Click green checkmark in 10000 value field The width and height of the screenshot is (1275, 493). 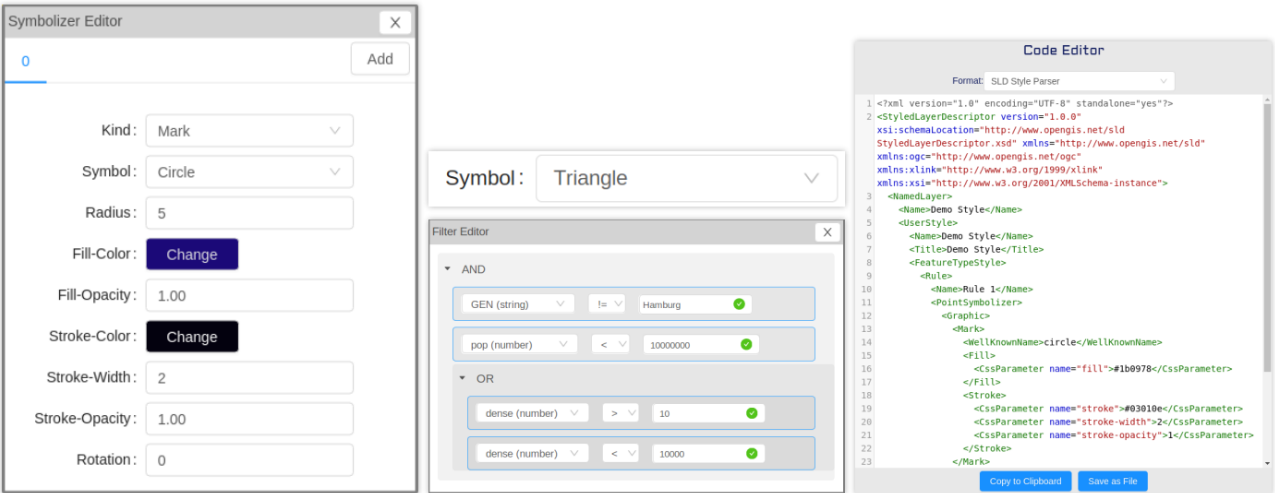pos(751,453)
